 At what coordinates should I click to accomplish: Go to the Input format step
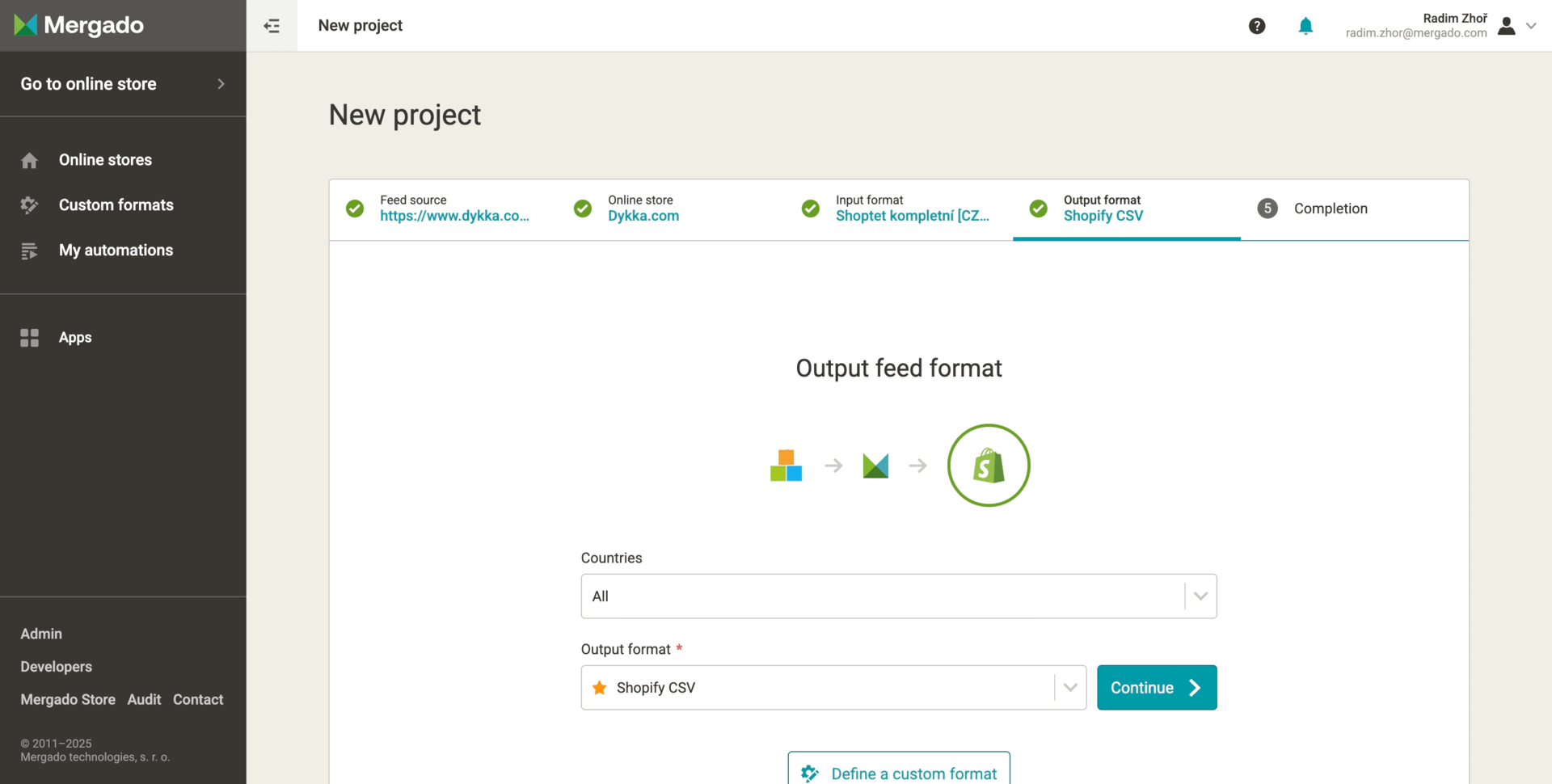[911, 209]
